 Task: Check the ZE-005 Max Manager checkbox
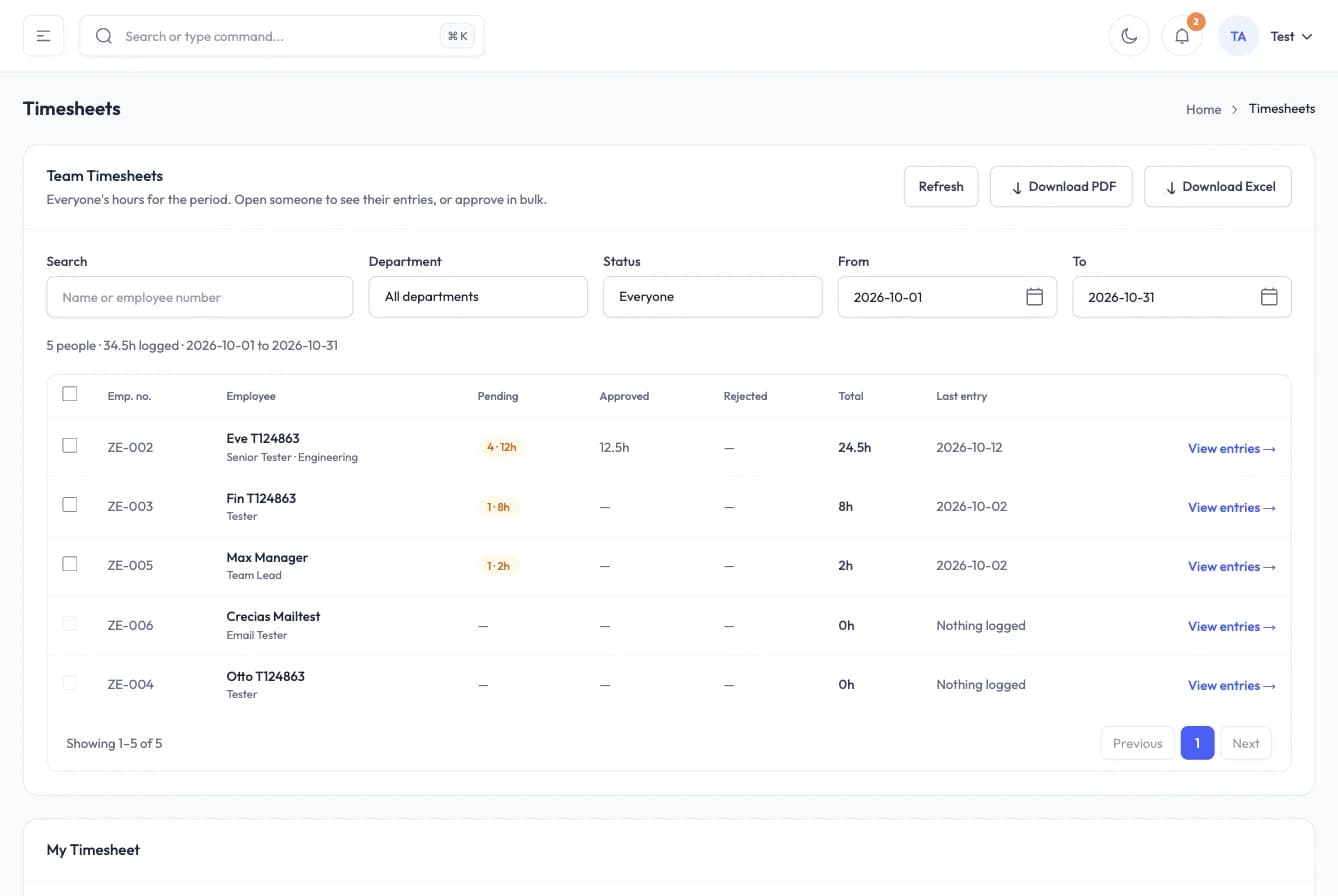click(70, 564)
